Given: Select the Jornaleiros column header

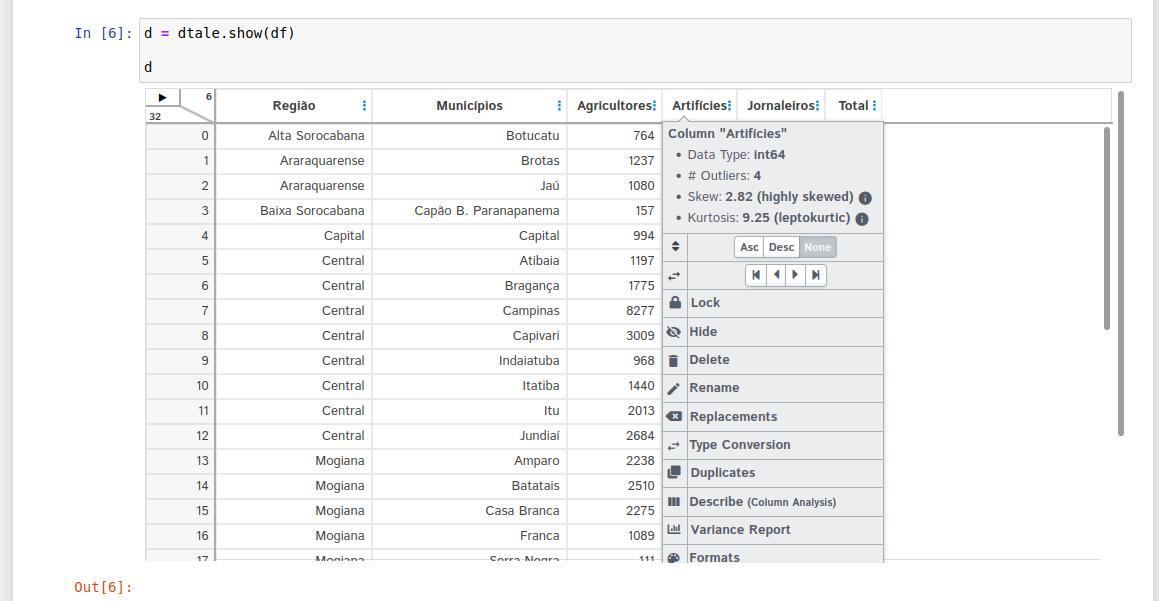Looking at the screenshot, I should tap(781, 106).
